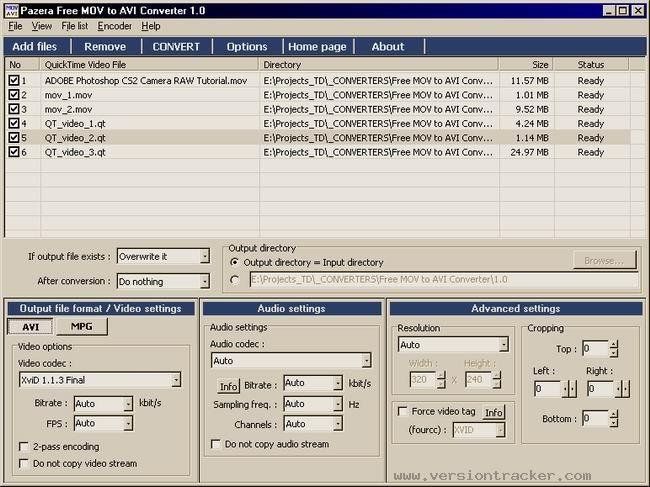The width and height of the screenshot is (650, 487).
Task: Click Info button beside audio Bitrate
Action: coord(228,386)
